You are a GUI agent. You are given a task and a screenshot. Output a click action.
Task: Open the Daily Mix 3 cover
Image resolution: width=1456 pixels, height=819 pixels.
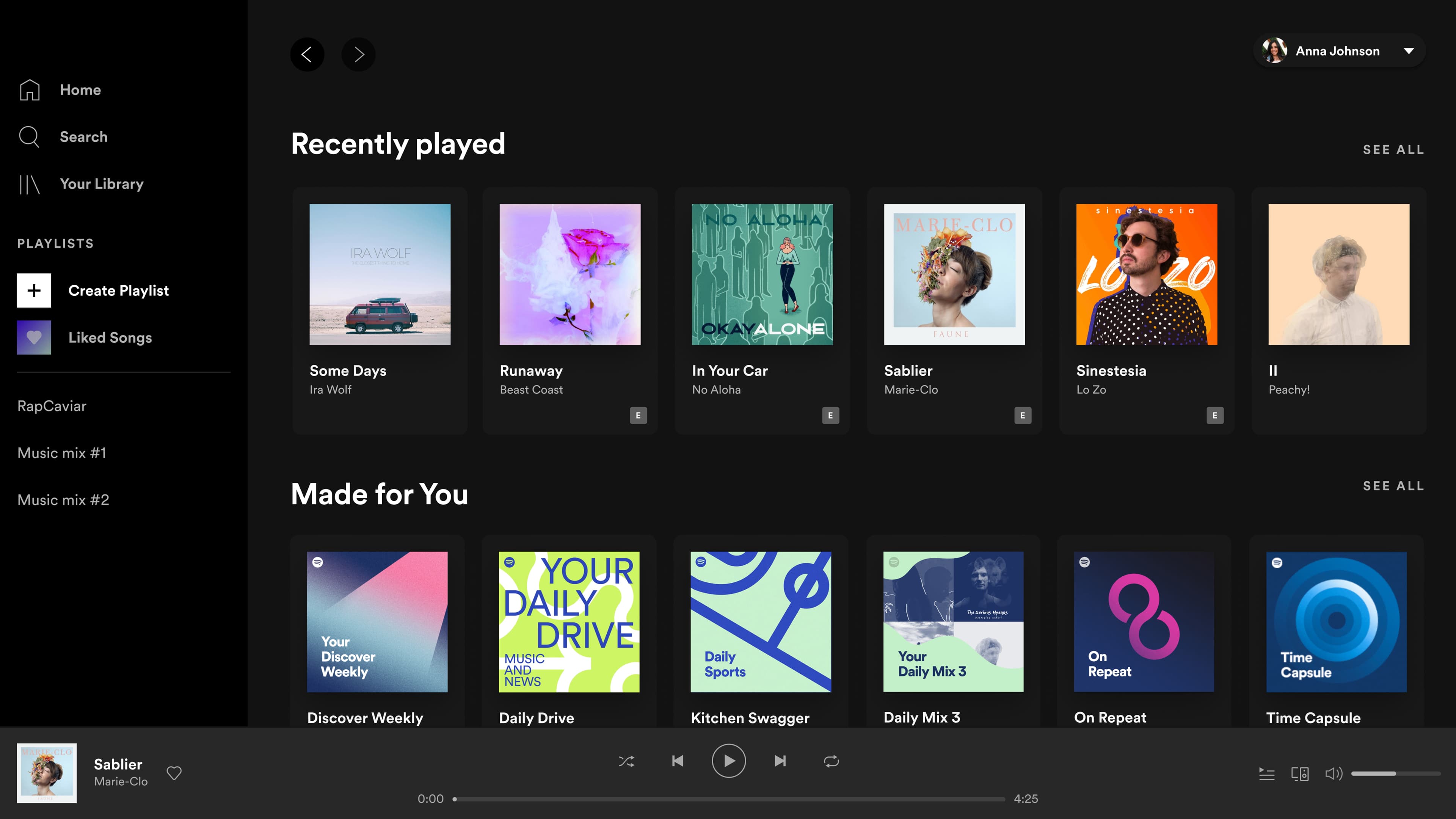point(954,622)
